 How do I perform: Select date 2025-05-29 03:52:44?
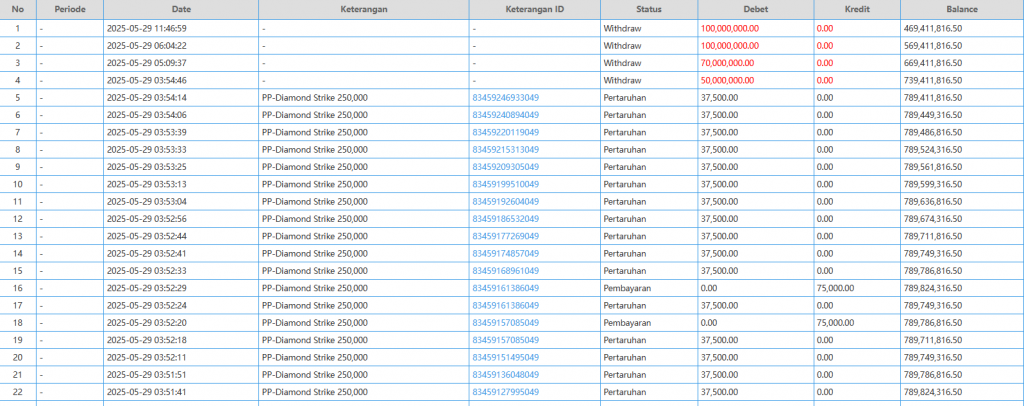tap(147, 236)
